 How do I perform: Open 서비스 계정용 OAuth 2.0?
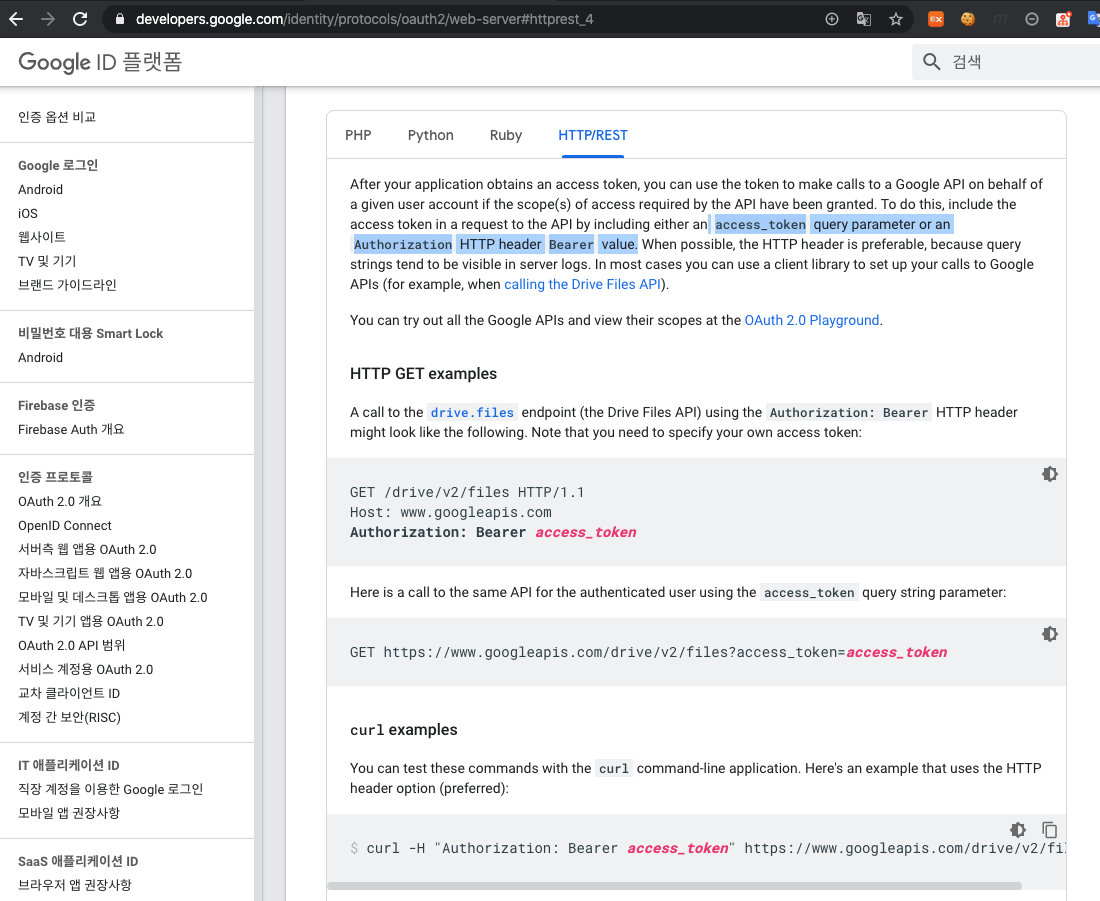pos(86,669)
